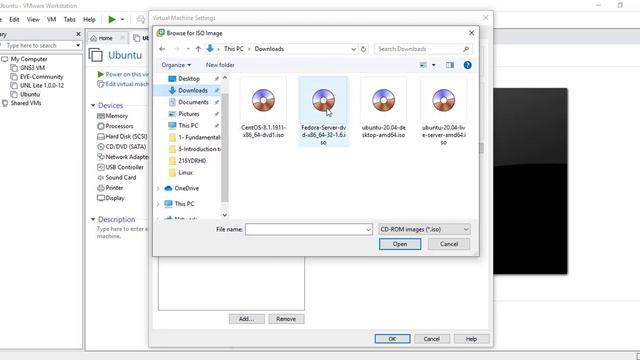Click This PC in the address breadcrumb
Screen dimensions: 640x360
click(x=233, y=49)
